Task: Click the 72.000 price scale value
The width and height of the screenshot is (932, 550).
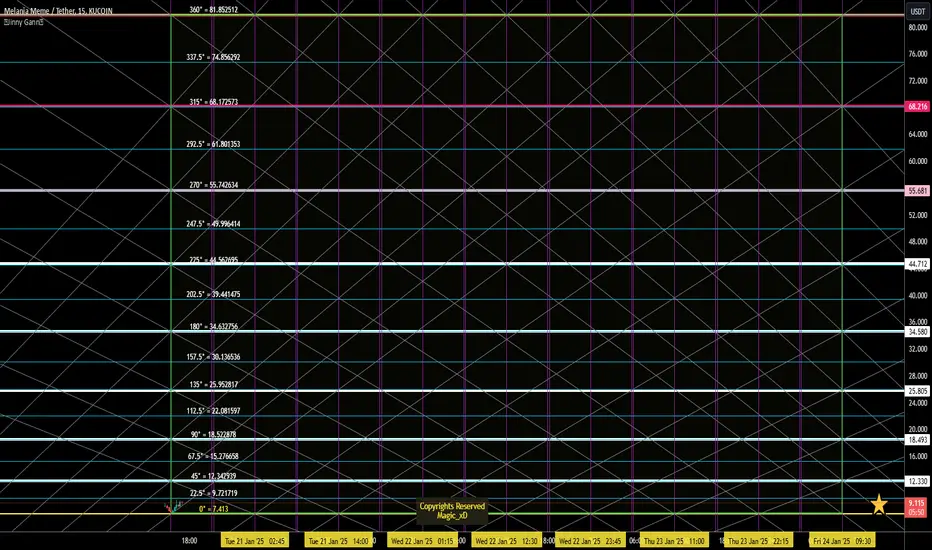Action: (x=918, y=81)
